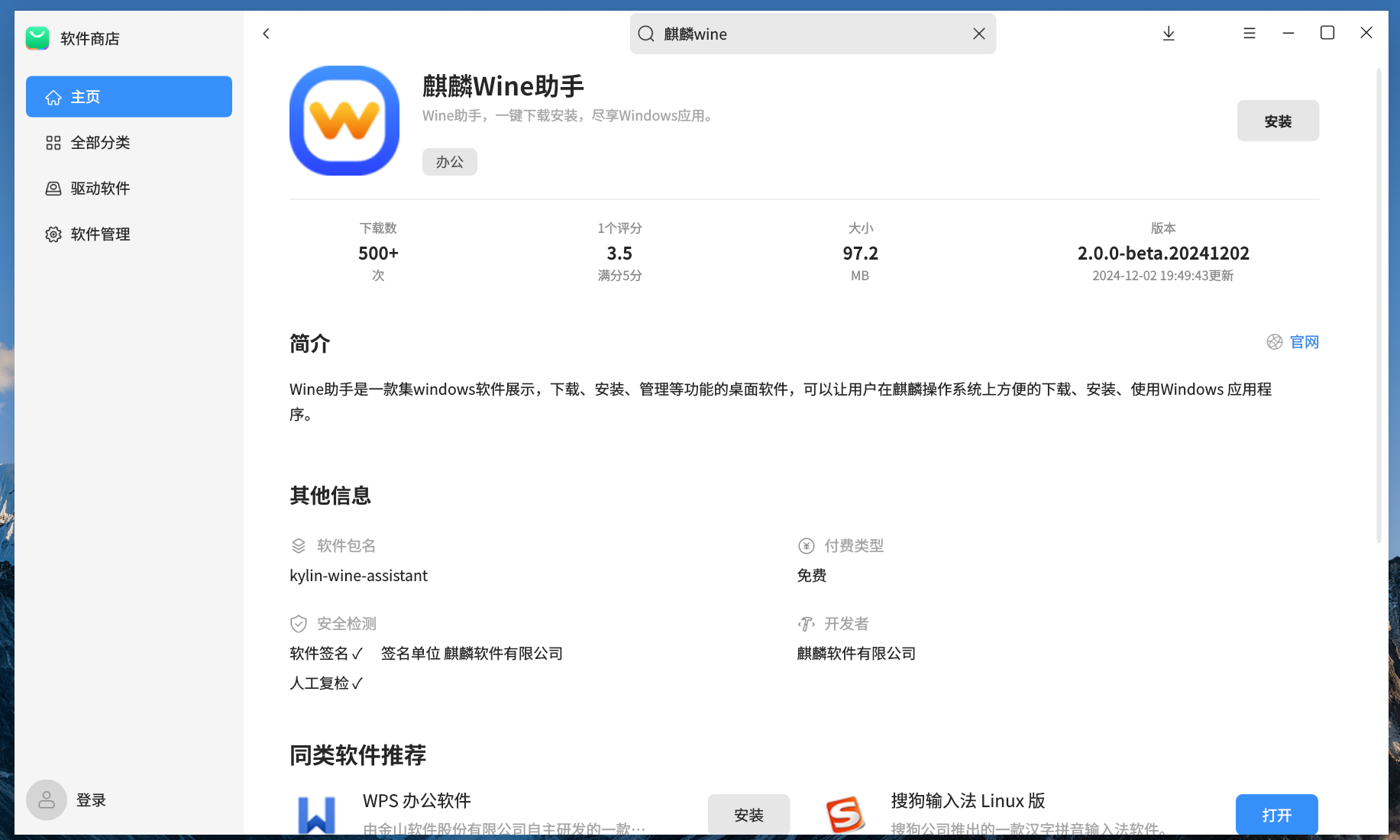Open the hamburger menu
This screenshot has width=1400, height=840.
1250,34
